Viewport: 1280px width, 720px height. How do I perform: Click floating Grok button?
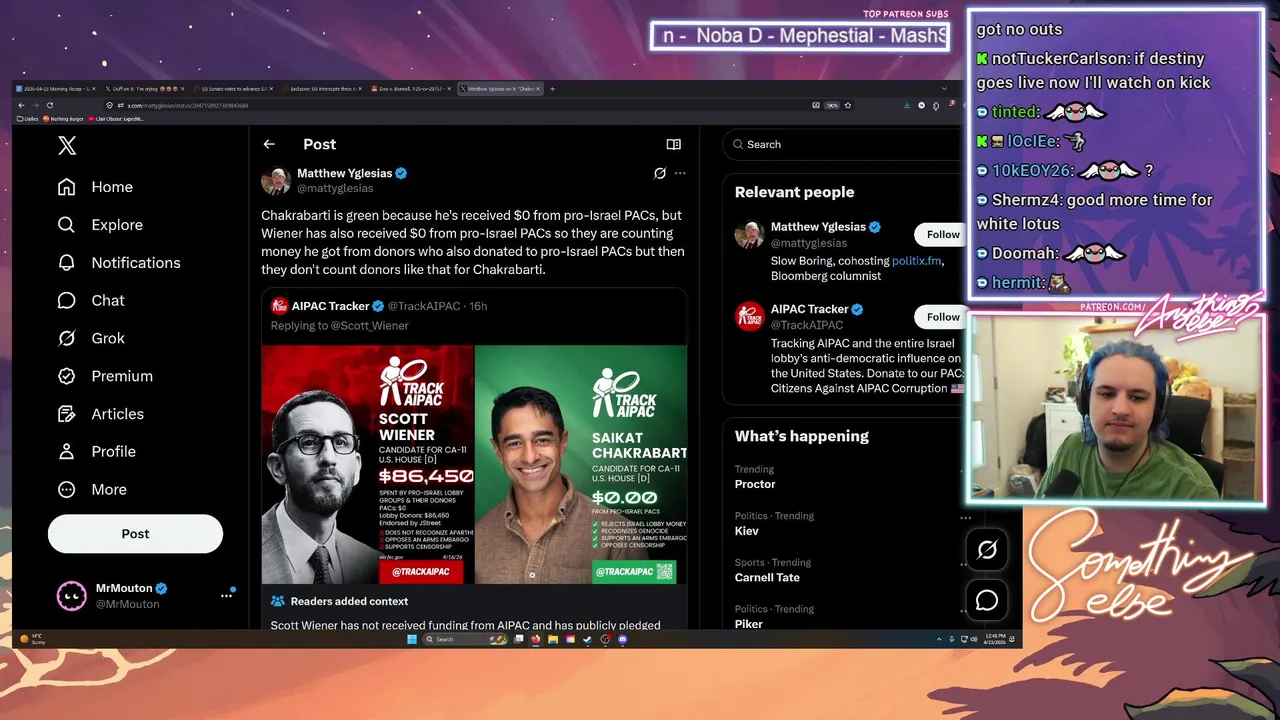click(x=987, y=550)
